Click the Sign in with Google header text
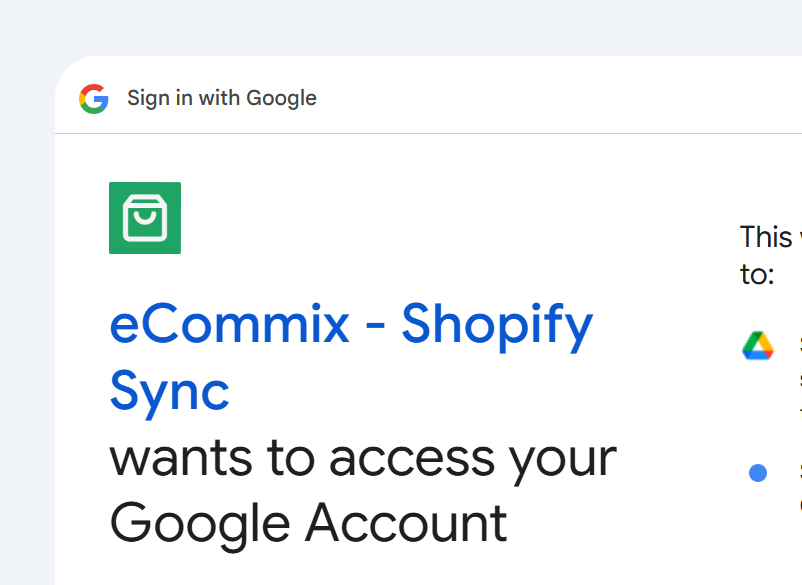This screenshot has height=585, width=802. point(221,98)
